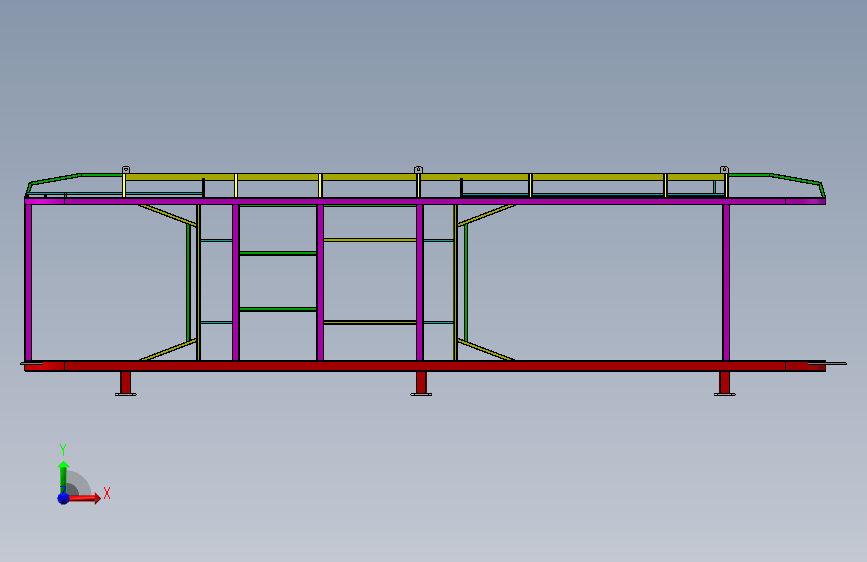Image resolution: width=867 pixels, height=562 pixels.
Task: Click the red X axis arrow of the triad
Action: point(83,498)
